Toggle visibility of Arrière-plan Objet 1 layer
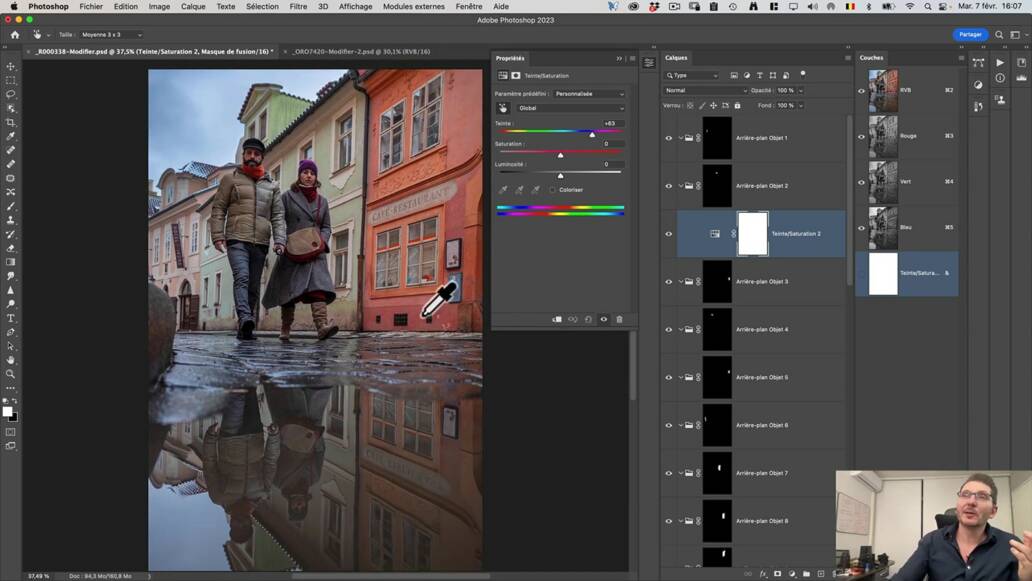The height and width of the screenshot is (581, 1032). click(669, 138)
